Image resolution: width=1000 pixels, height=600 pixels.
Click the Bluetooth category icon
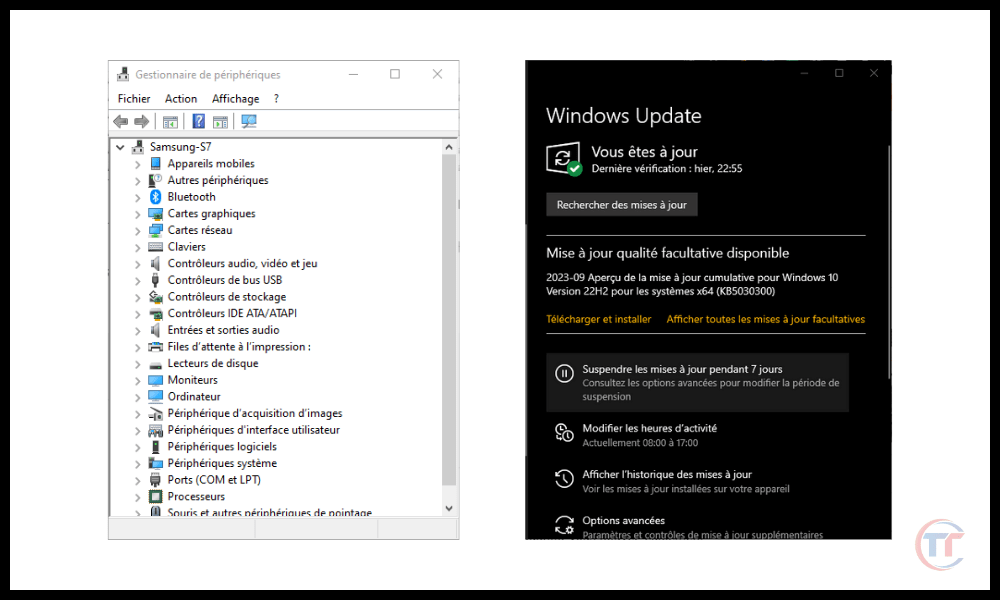156,197
